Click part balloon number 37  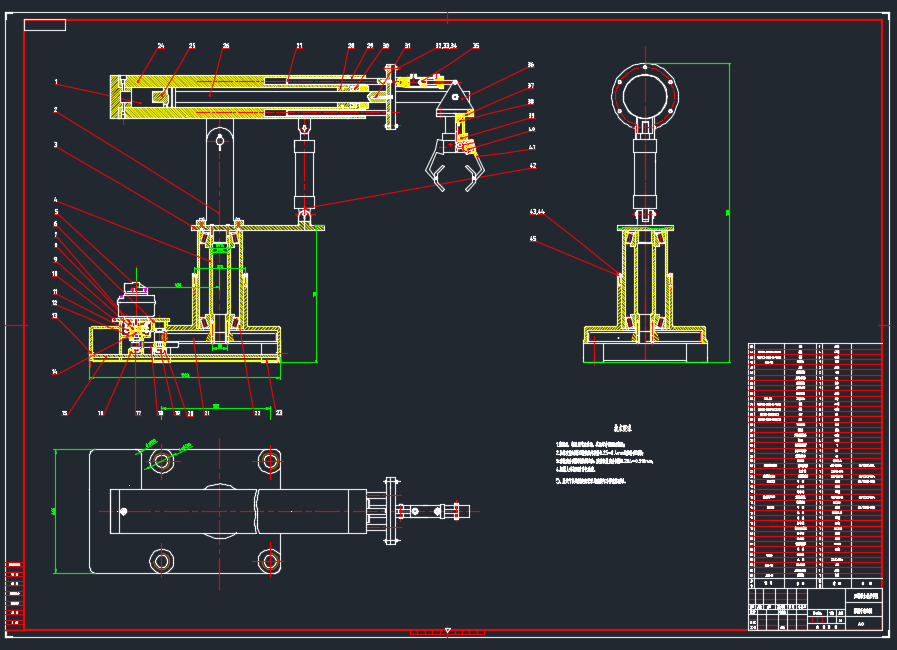click(531, 86)
